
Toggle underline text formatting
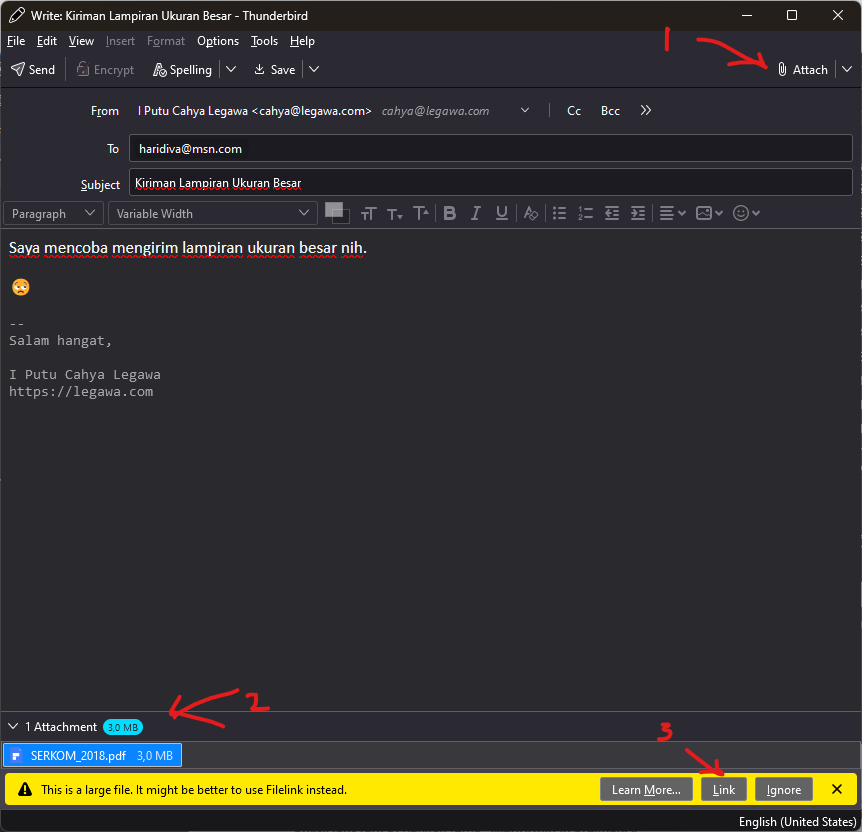coord(502,213)
